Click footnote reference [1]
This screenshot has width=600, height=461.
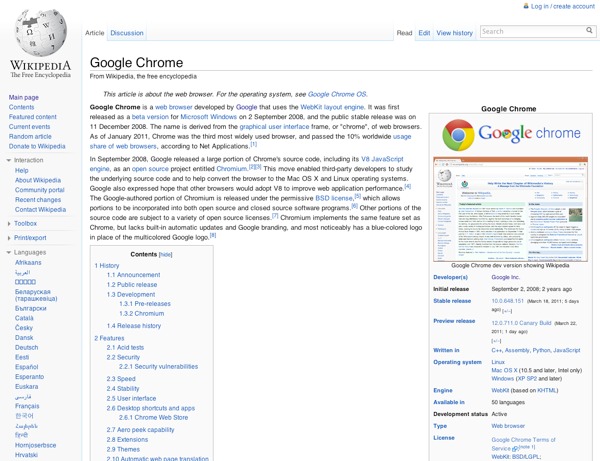pyautogui.click(x=253, y=144)
